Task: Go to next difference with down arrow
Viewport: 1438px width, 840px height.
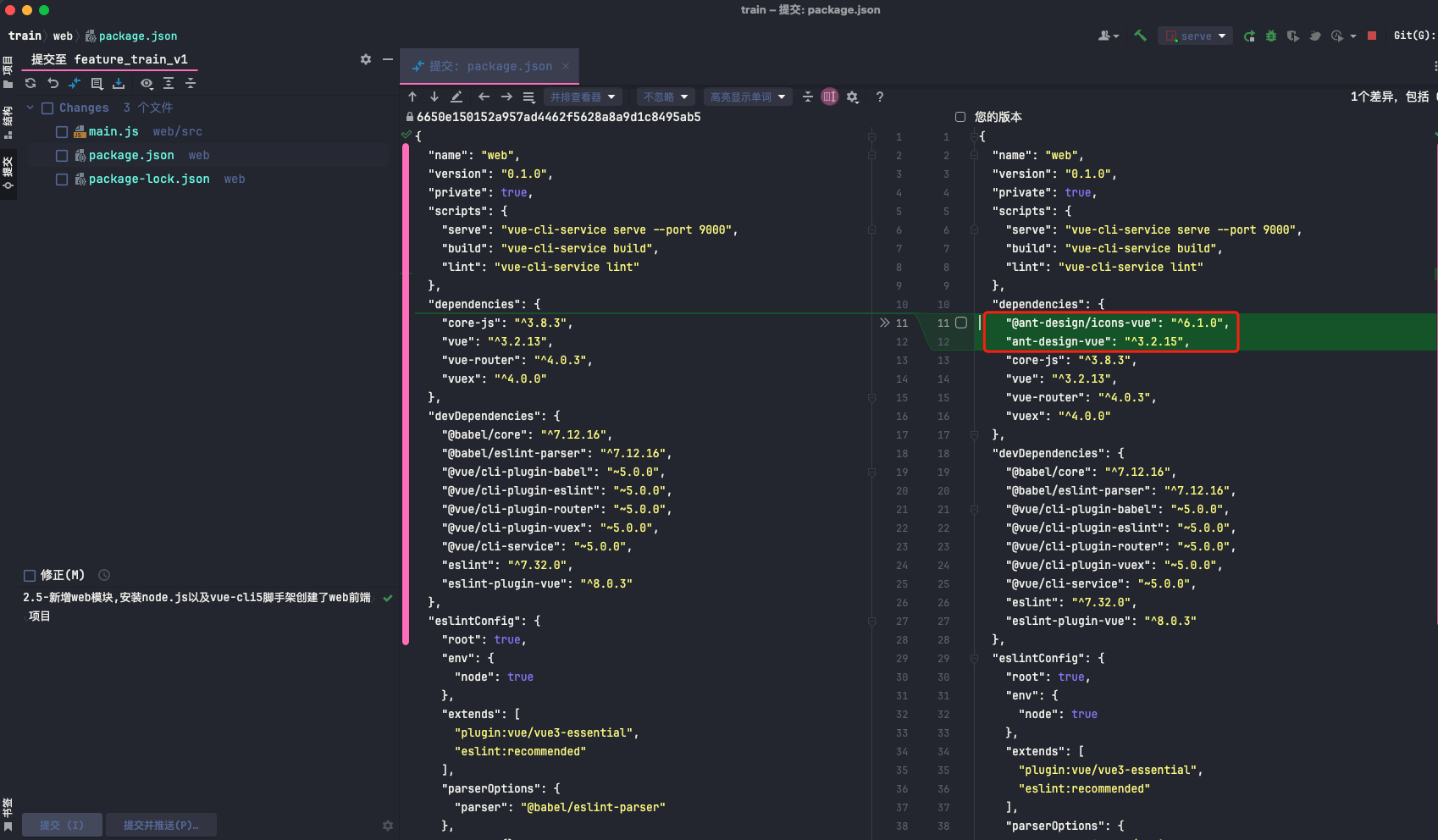Action: click(x=434, y=97)
